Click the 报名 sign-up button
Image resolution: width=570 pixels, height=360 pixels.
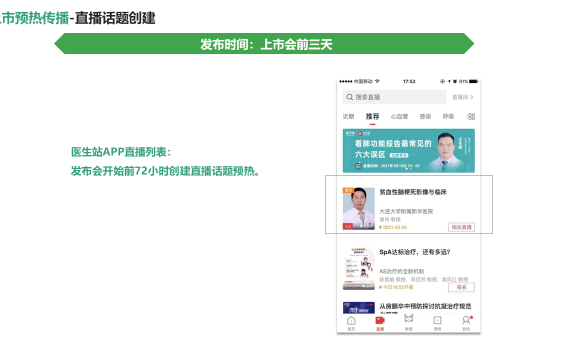point(461,287)
